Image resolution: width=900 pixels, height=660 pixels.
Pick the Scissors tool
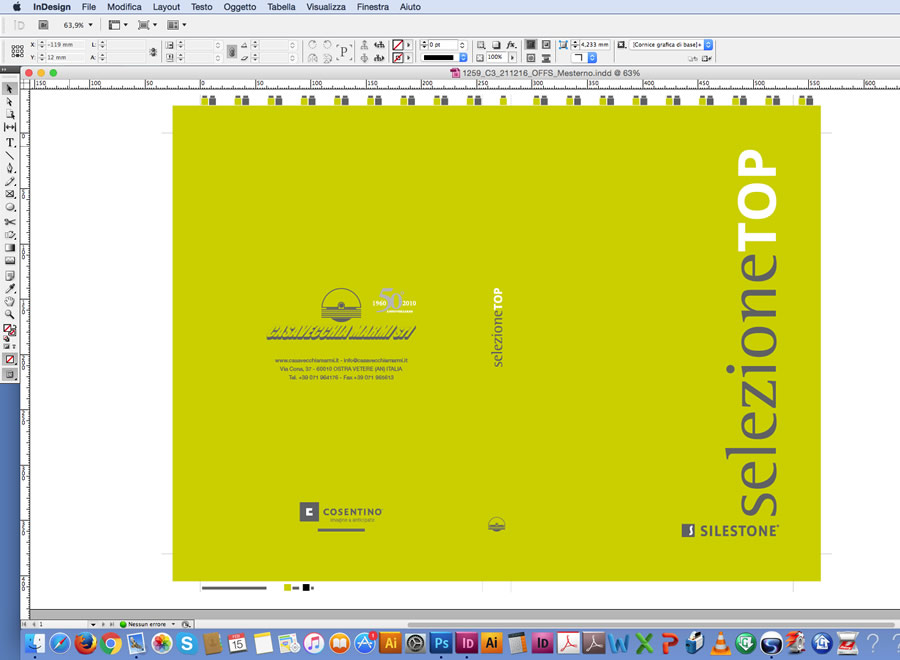[10, 221]
